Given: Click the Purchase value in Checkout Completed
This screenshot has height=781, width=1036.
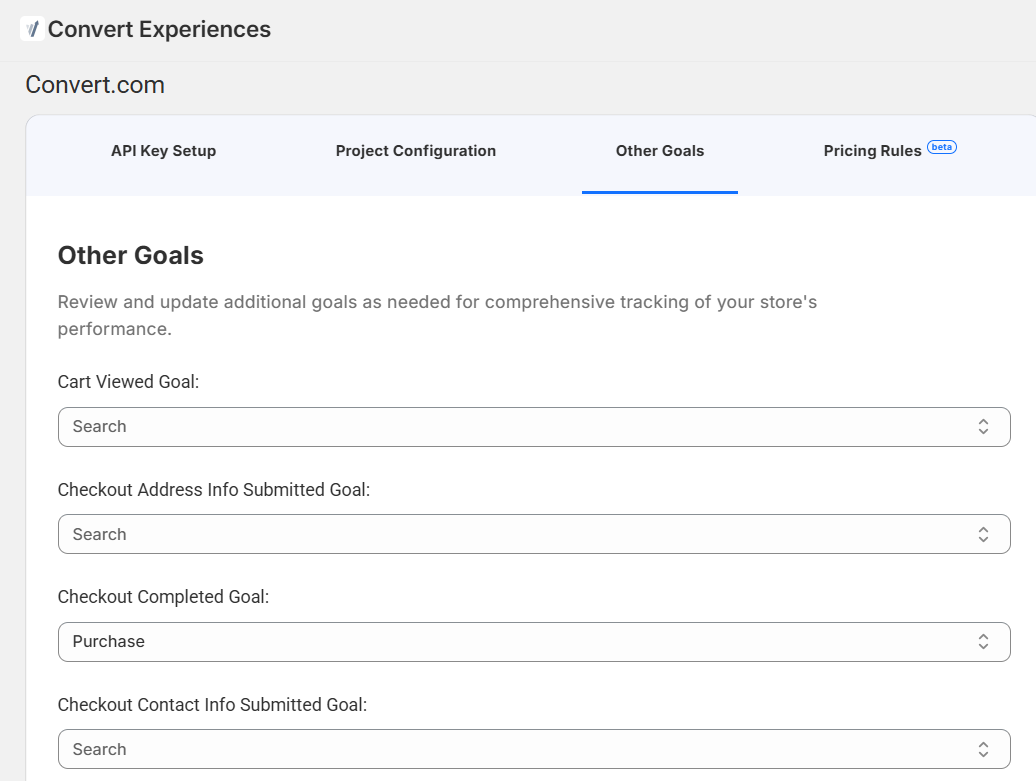Looking at the screenshot, I should tap(109, 642).
